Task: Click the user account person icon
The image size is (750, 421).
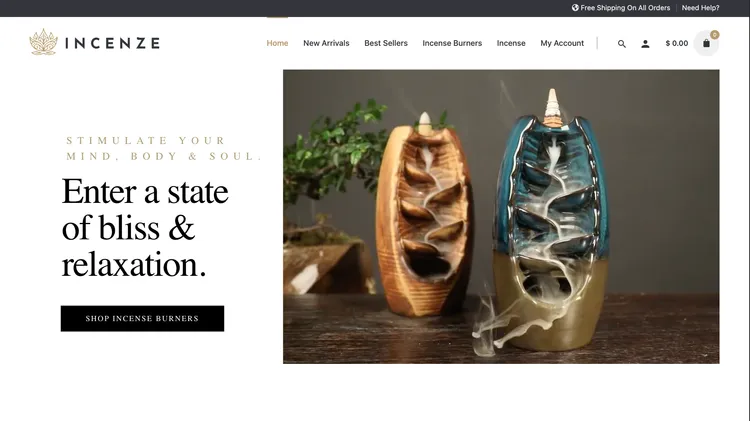Action: (645, 44)
